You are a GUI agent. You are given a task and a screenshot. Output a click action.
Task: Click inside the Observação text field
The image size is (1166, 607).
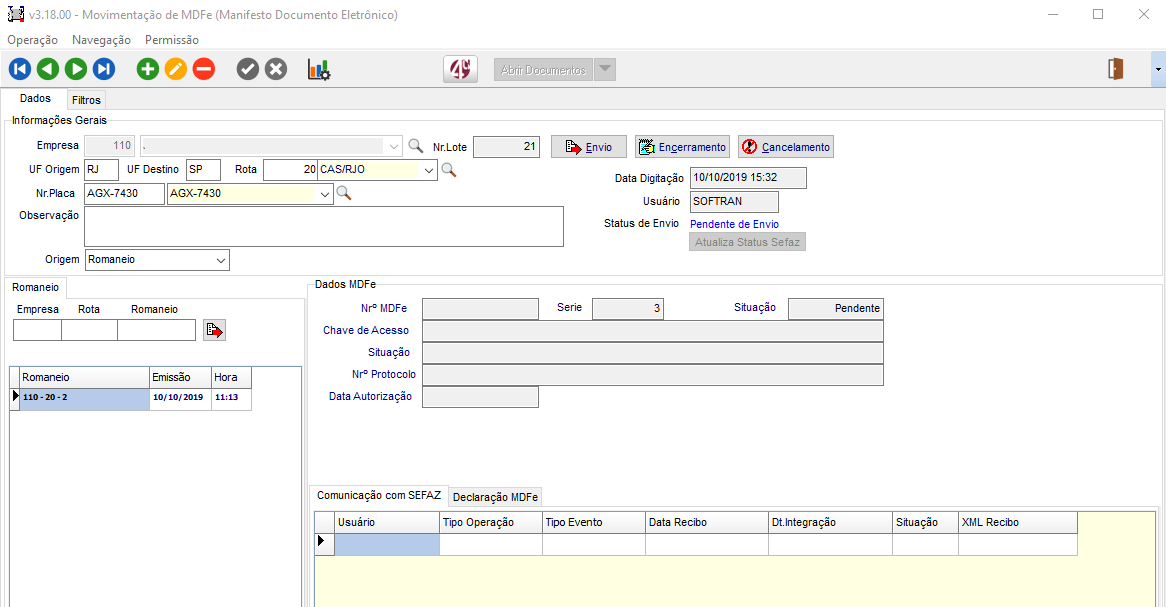324,226
